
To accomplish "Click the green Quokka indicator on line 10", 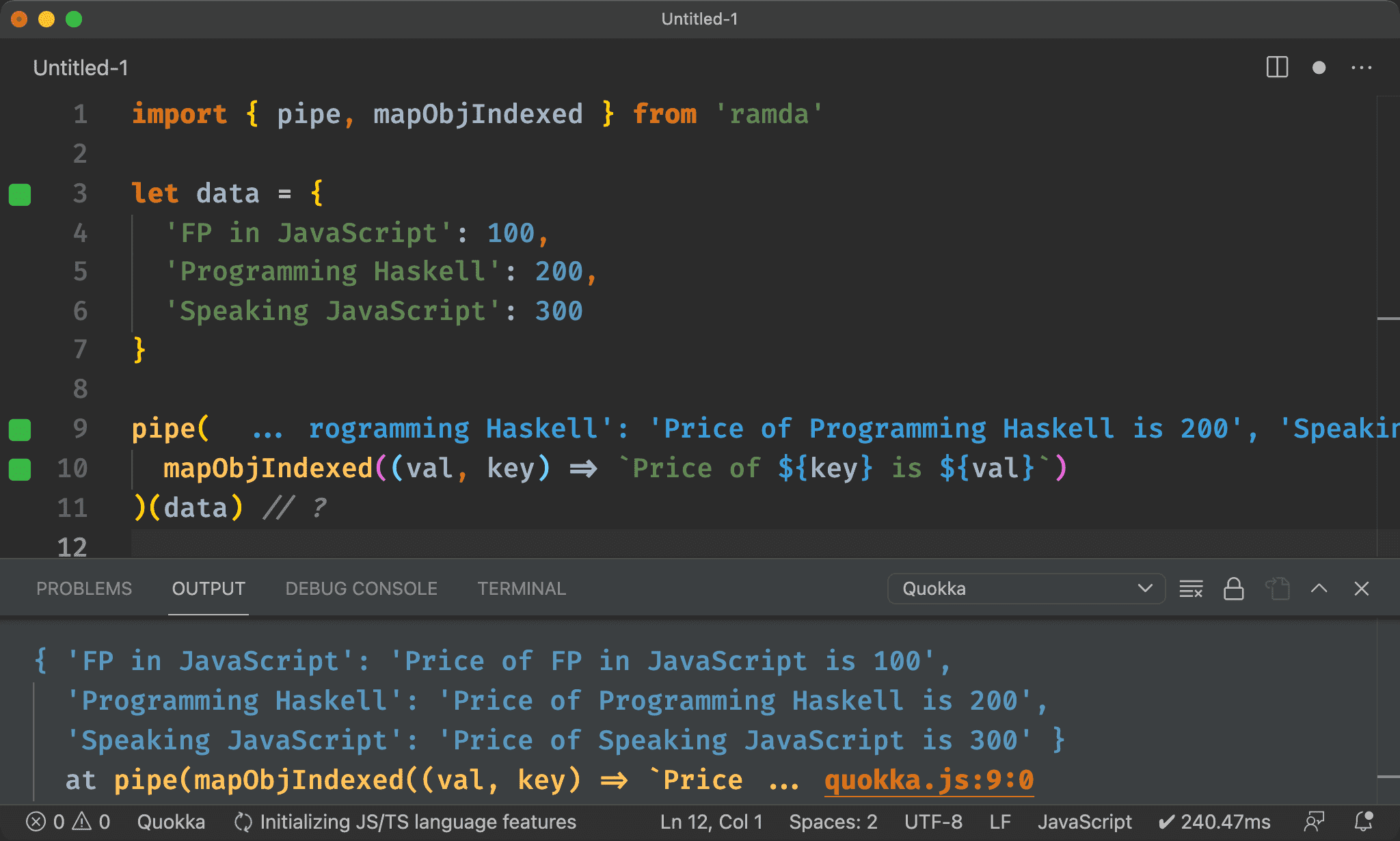I will coord(20,469).
